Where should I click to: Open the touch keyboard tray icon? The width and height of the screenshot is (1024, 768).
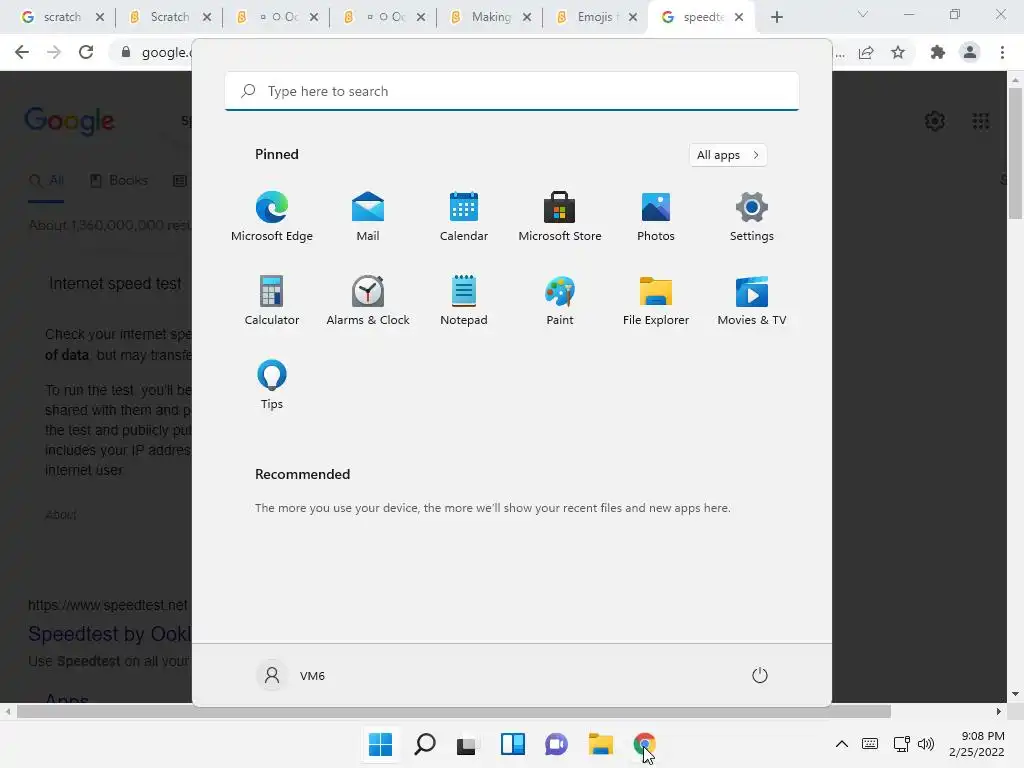click(870, 744)
